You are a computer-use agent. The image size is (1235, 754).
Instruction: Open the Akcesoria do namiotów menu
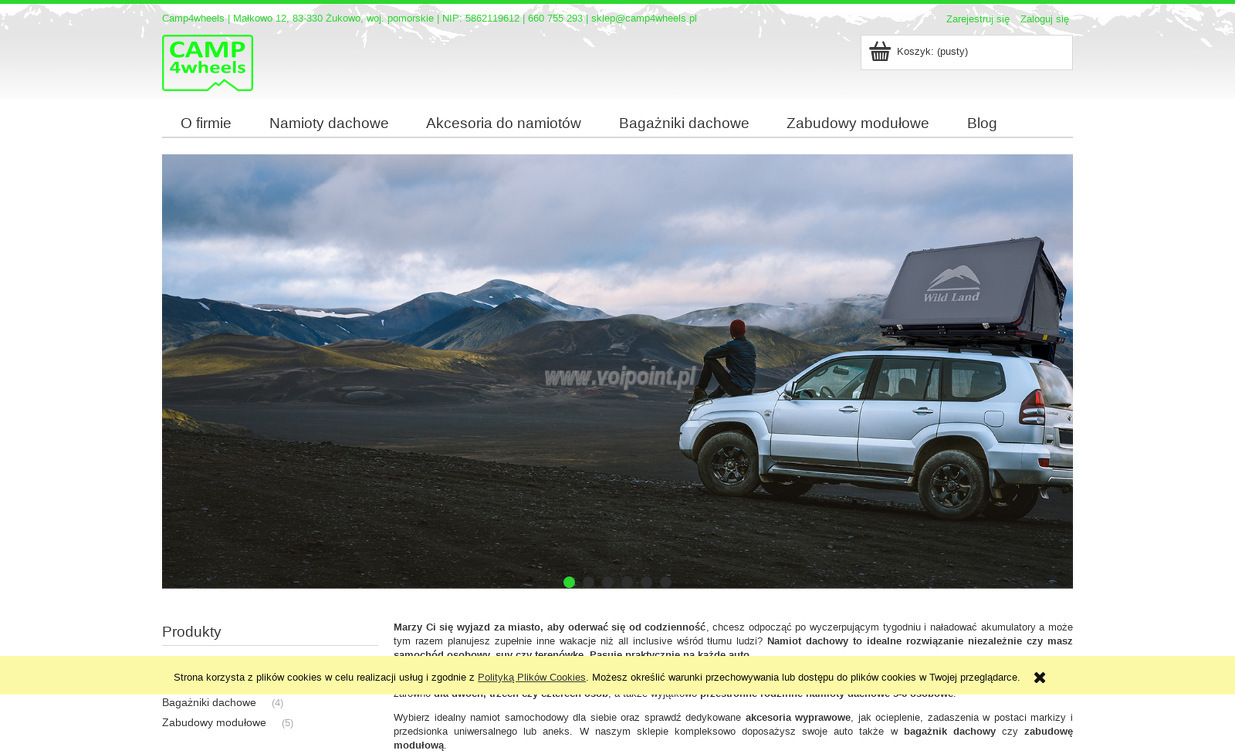point(503,123)
